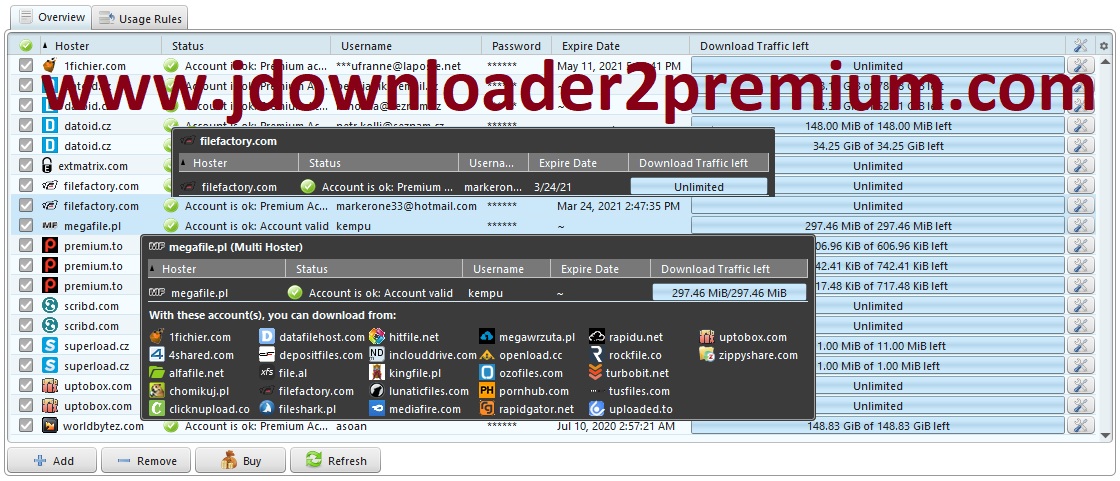Click the Refresh button
Screen dimensions: 1120x481
335,461
